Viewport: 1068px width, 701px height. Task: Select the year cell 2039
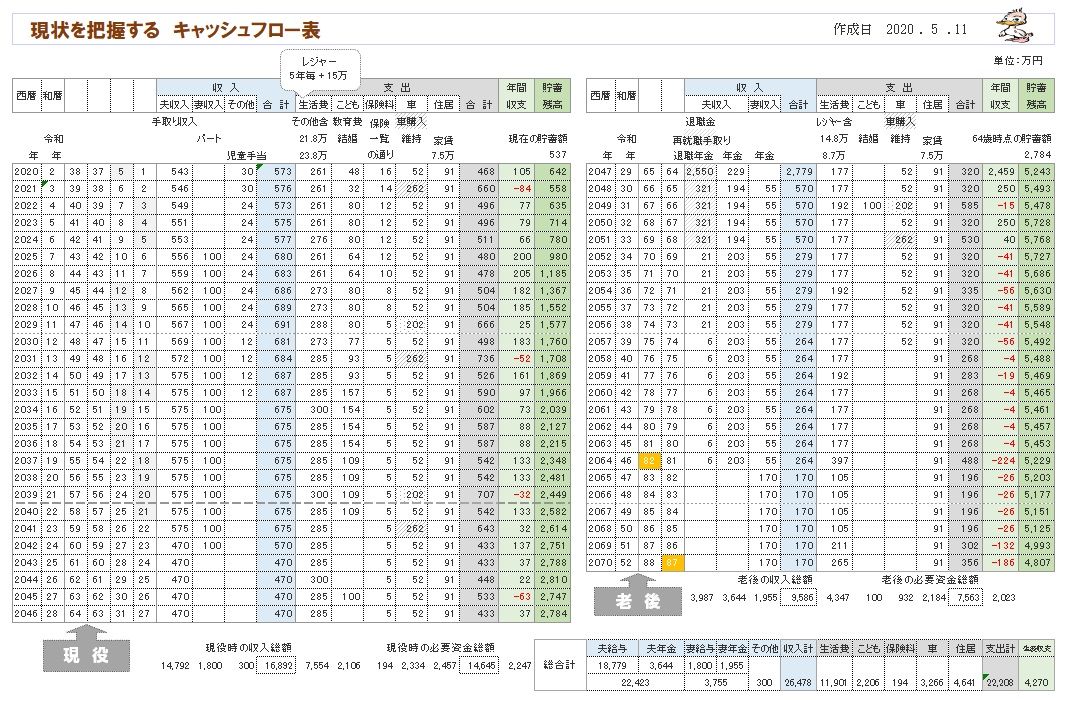click(26, 495)
